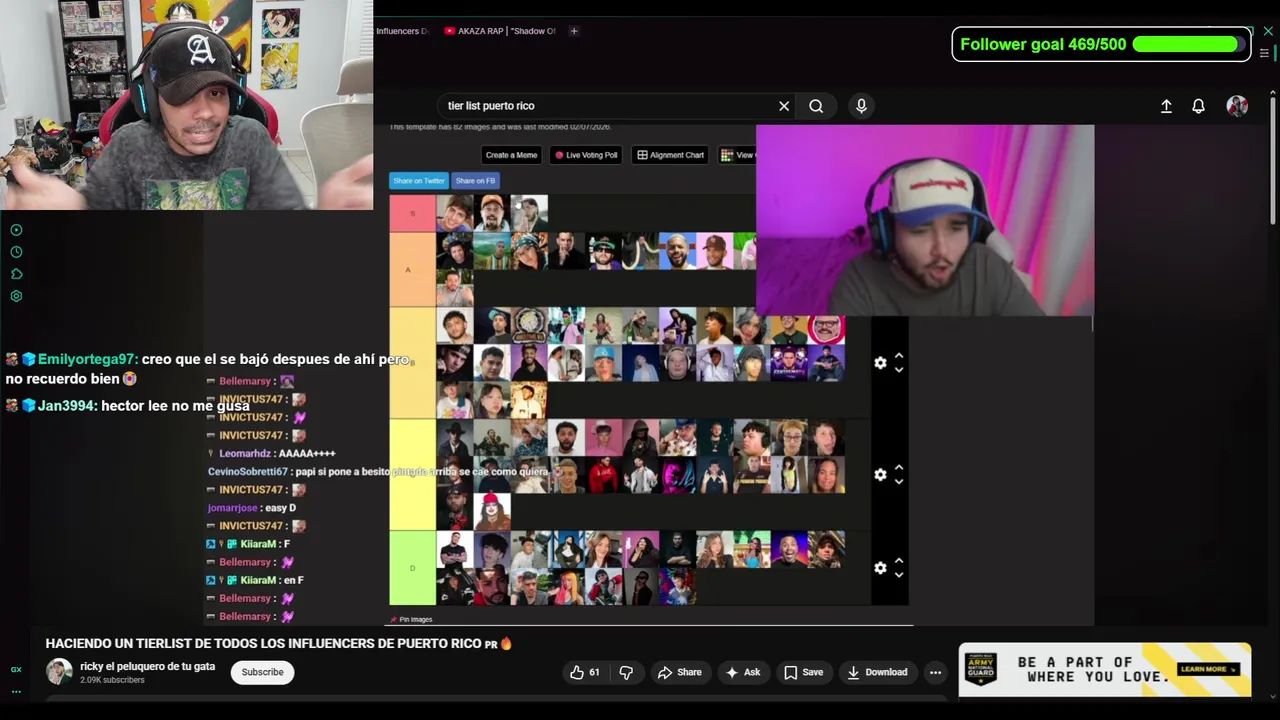This screenshot has height=720, width=1280.
Task: Open the Ask button
Action: pyautogui.click(x=742, y=672)
